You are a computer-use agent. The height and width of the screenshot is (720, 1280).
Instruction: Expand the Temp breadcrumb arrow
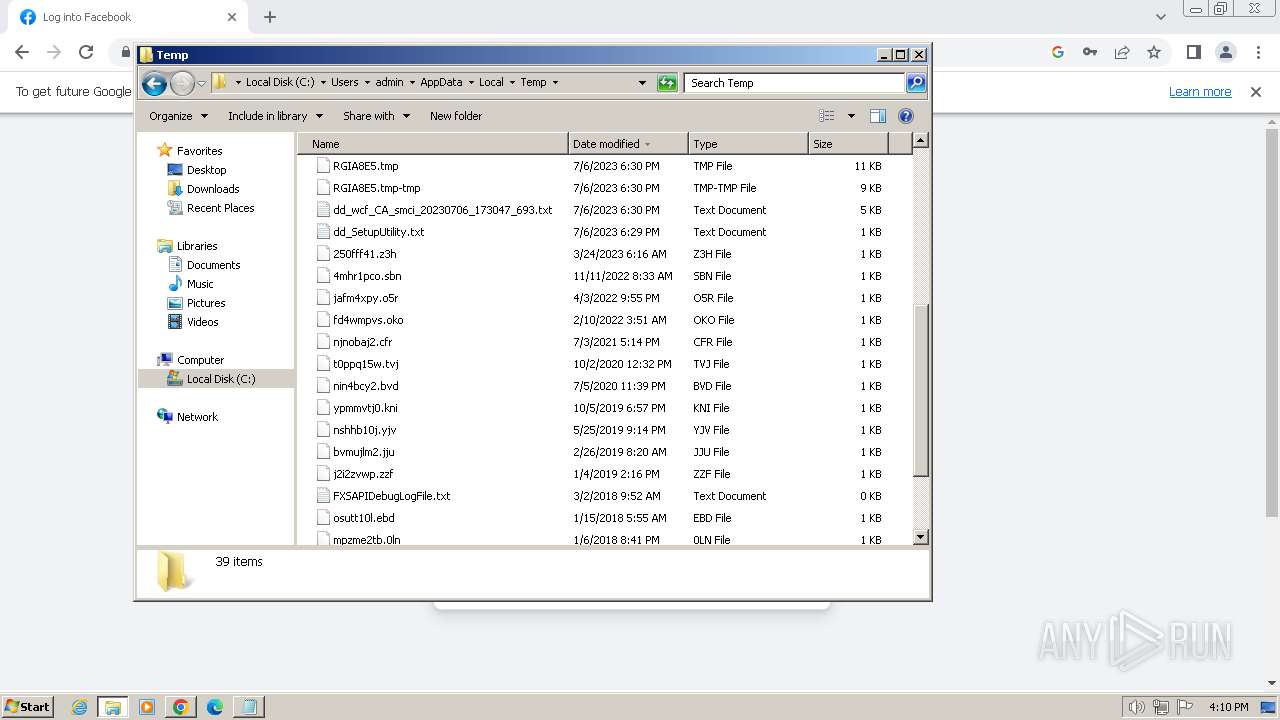point(556,83)
